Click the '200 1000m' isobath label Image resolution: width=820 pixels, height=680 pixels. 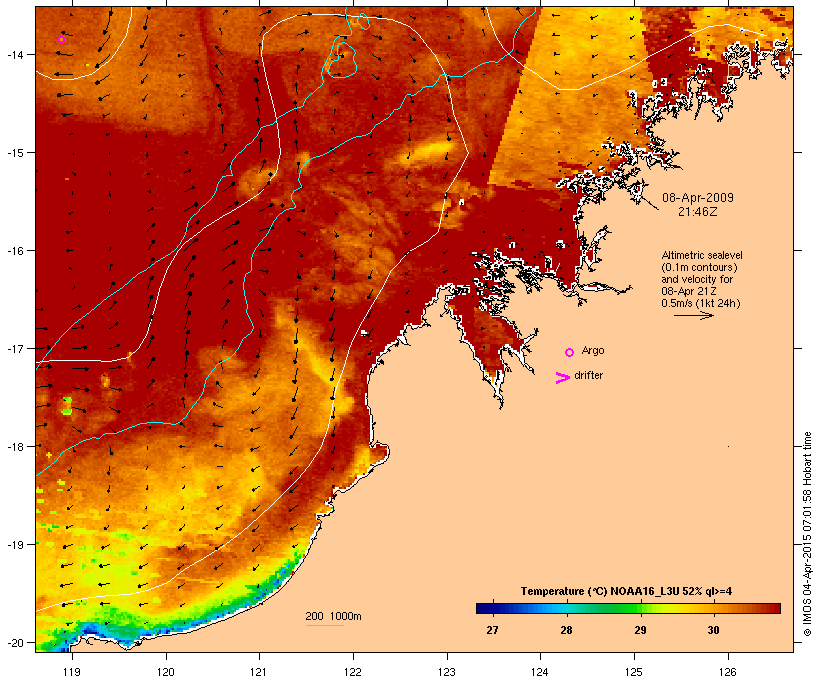coord(333,616)
